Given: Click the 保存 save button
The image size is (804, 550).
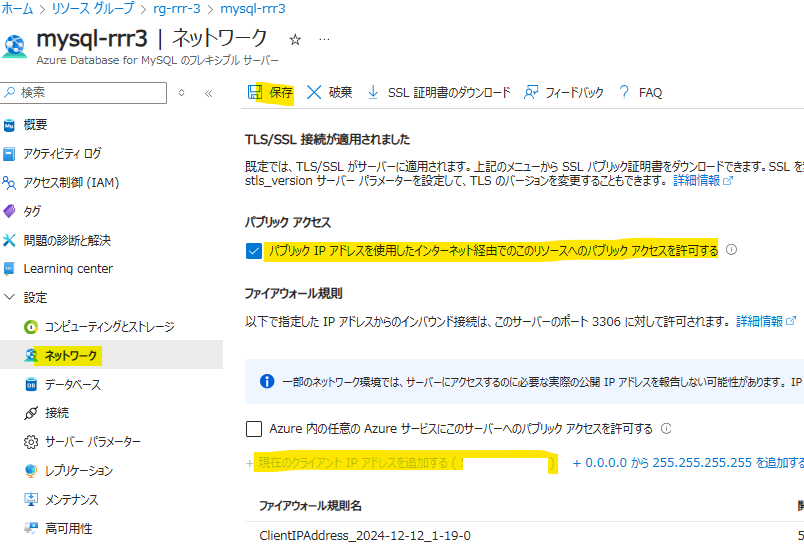Looking at the screenshot, I should (x=270, y=92).
